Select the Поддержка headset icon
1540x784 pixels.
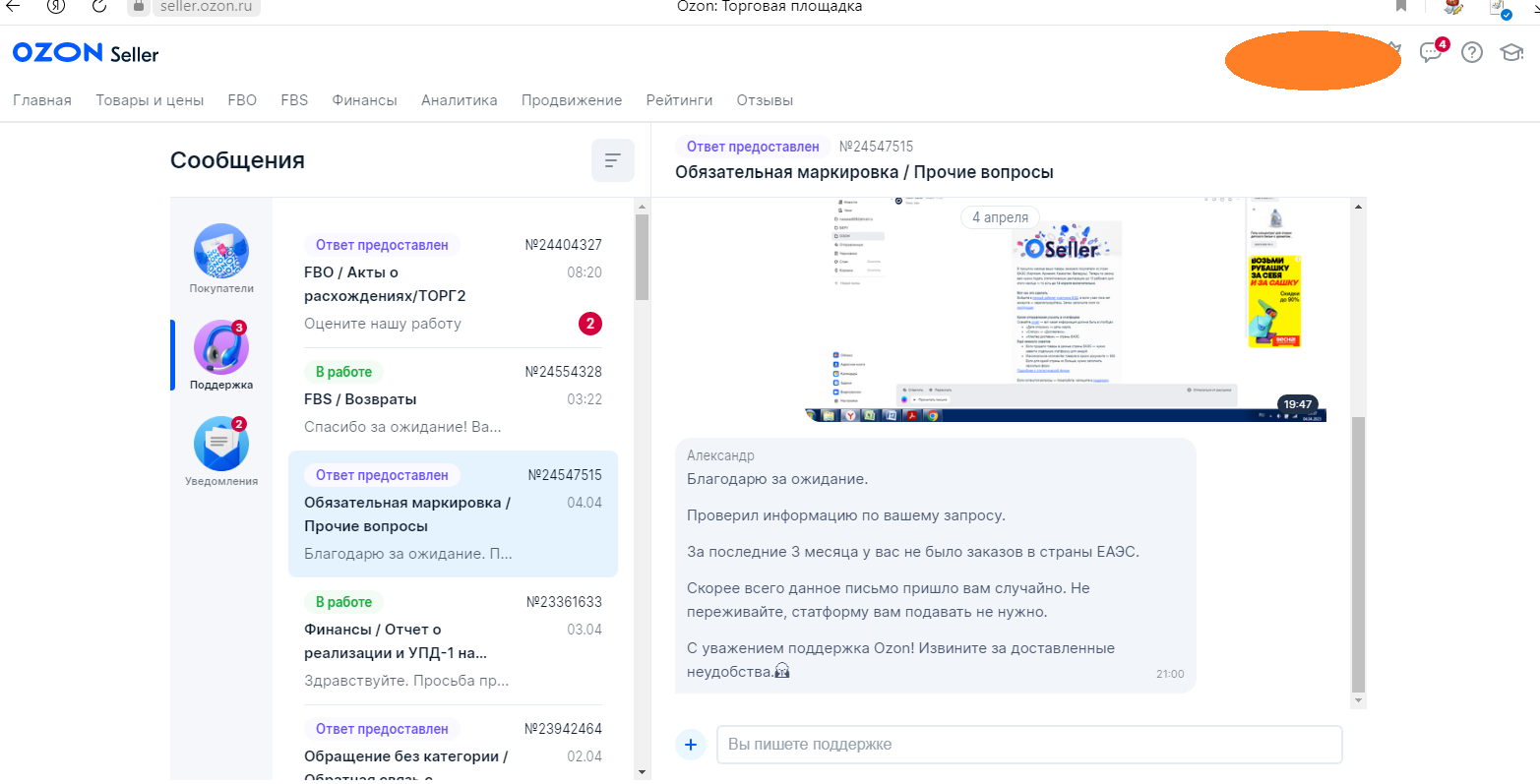click(x=221, y=348)
